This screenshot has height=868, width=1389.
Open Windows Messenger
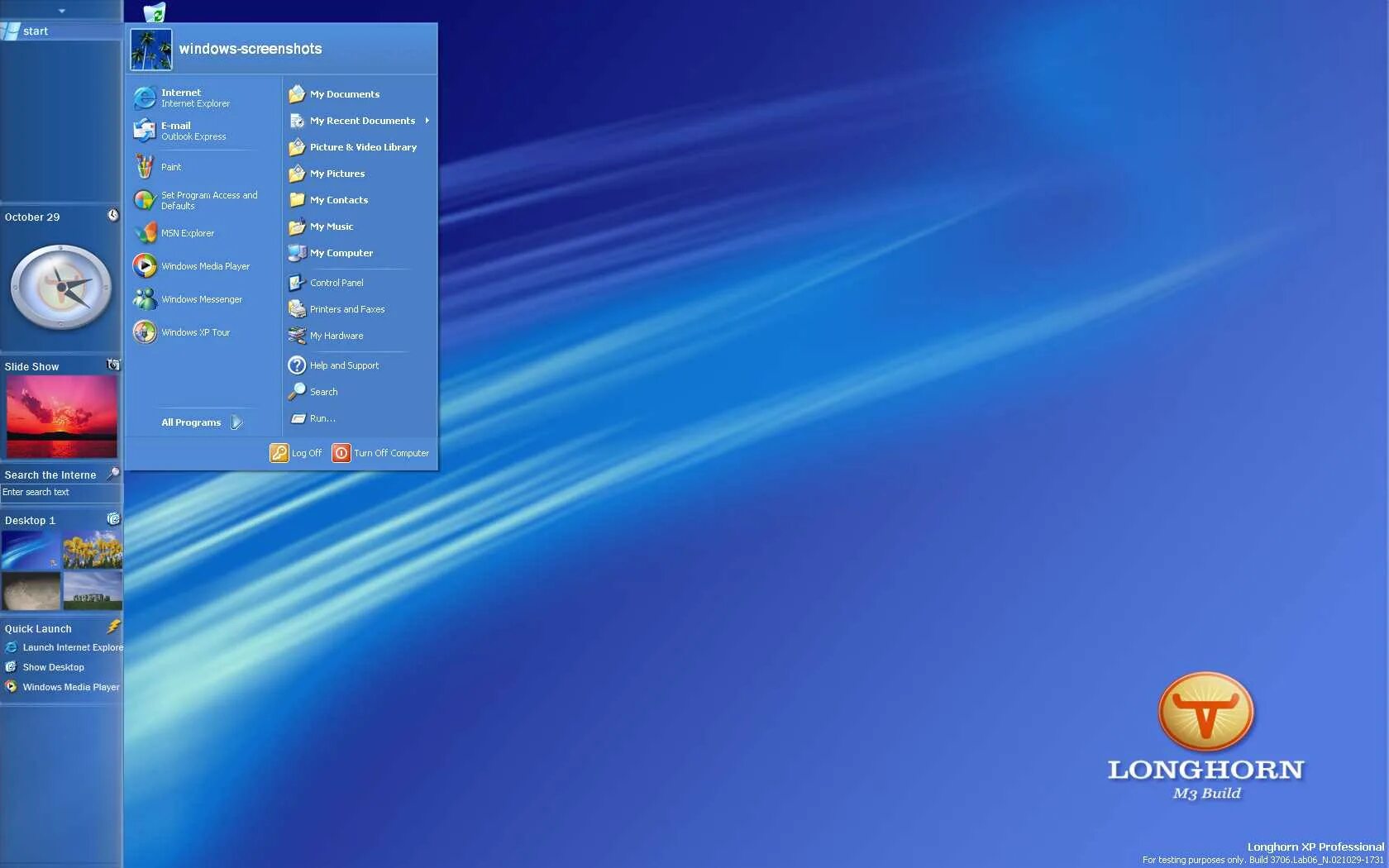tap(201, 299)
